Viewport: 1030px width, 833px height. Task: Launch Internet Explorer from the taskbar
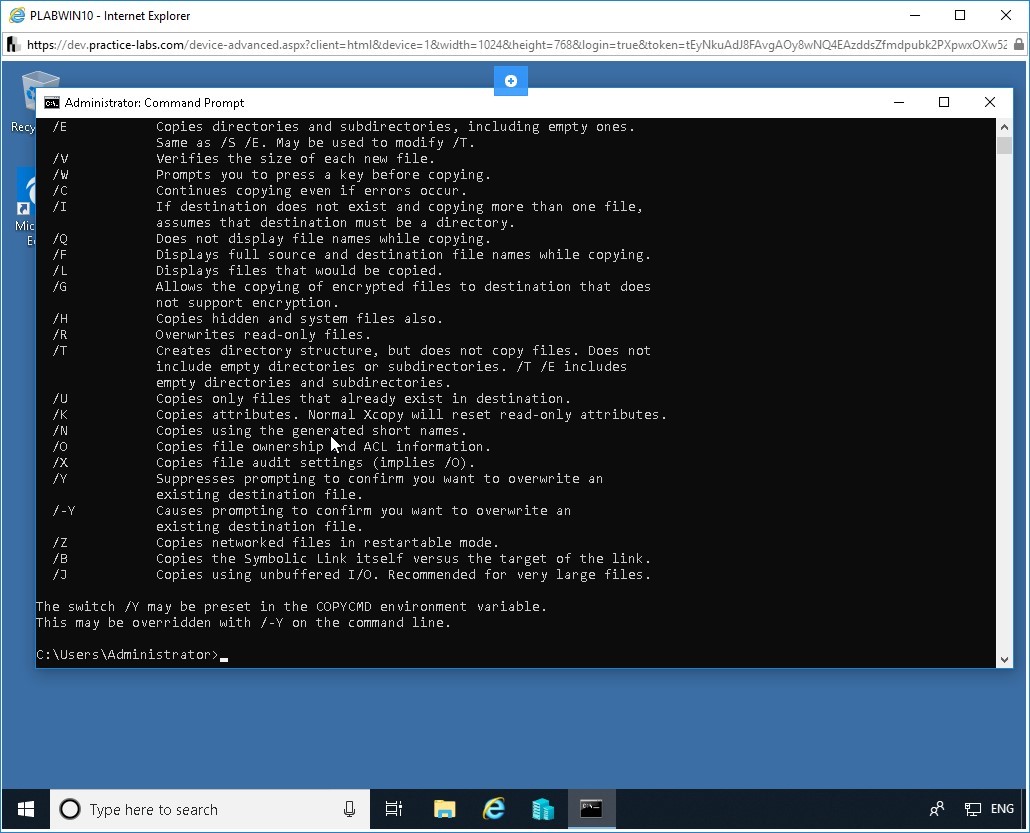(x=493, y=809)
